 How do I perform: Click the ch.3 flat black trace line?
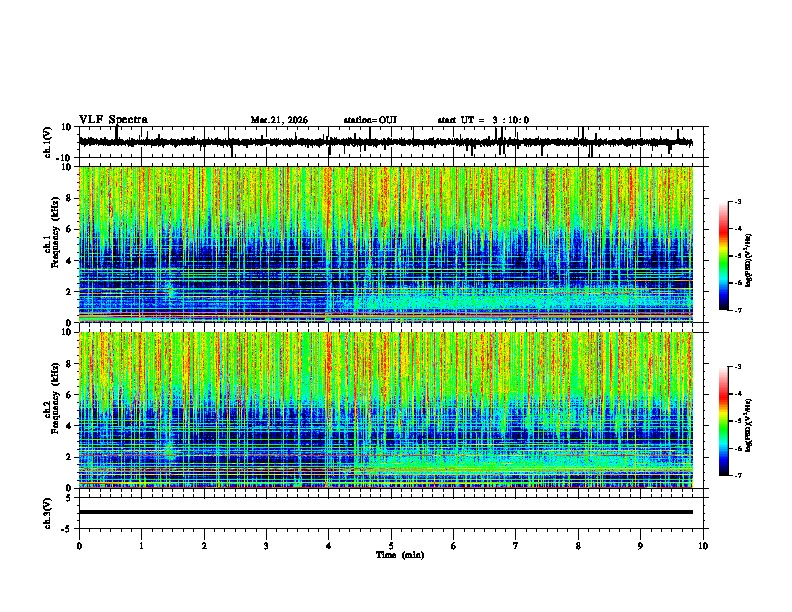pyautogui.click(x=386, y=512)
